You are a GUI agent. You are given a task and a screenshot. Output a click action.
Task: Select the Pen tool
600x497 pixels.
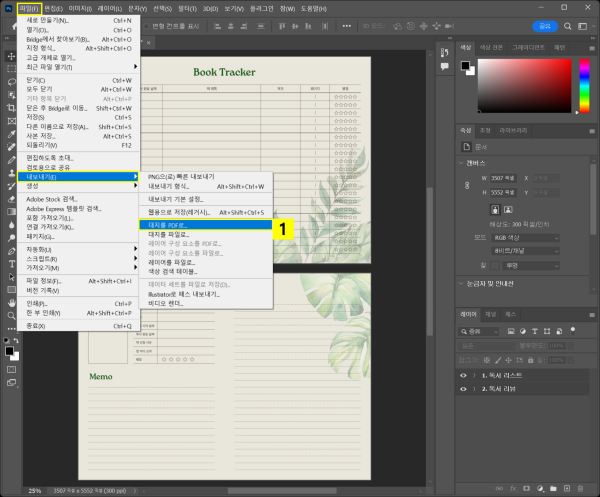[x=11, y=251]
